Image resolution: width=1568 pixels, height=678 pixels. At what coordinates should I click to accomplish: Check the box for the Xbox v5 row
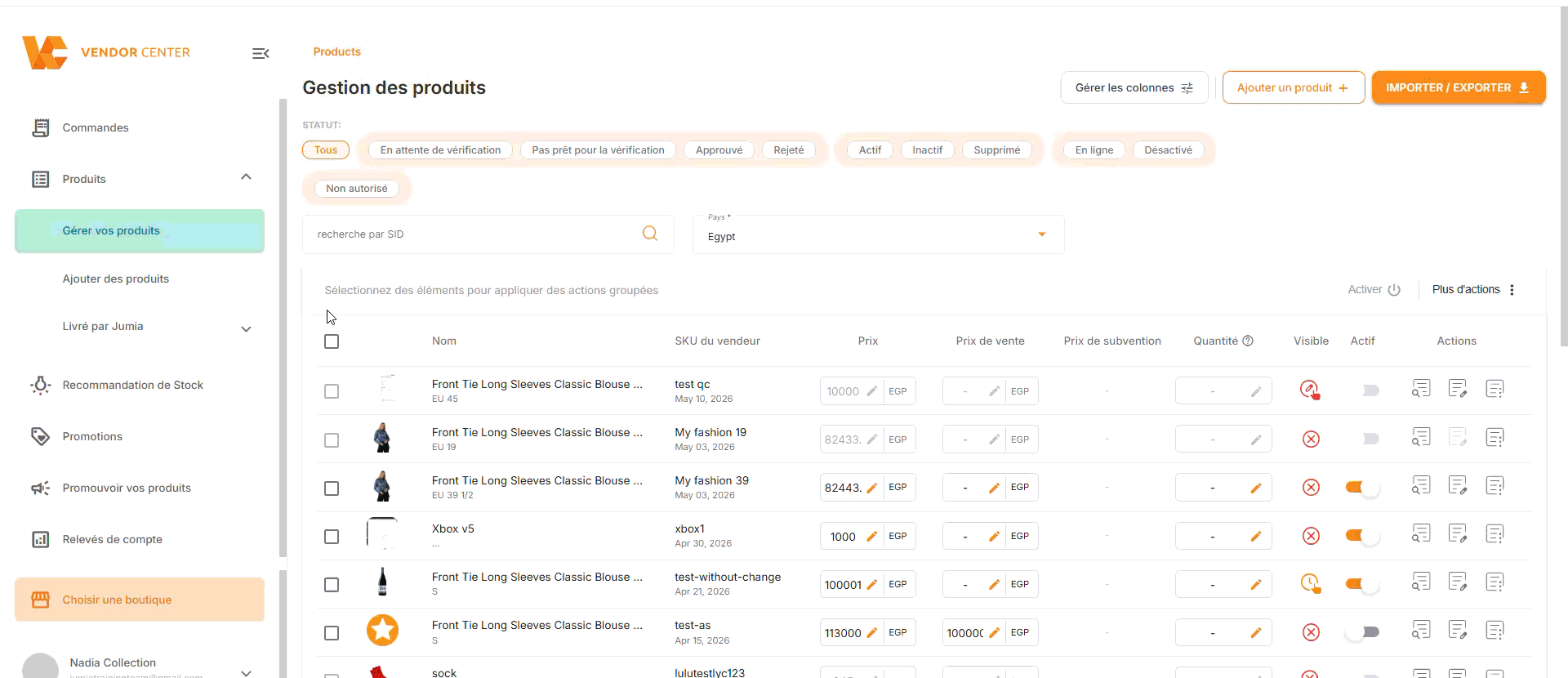point(332,537)
